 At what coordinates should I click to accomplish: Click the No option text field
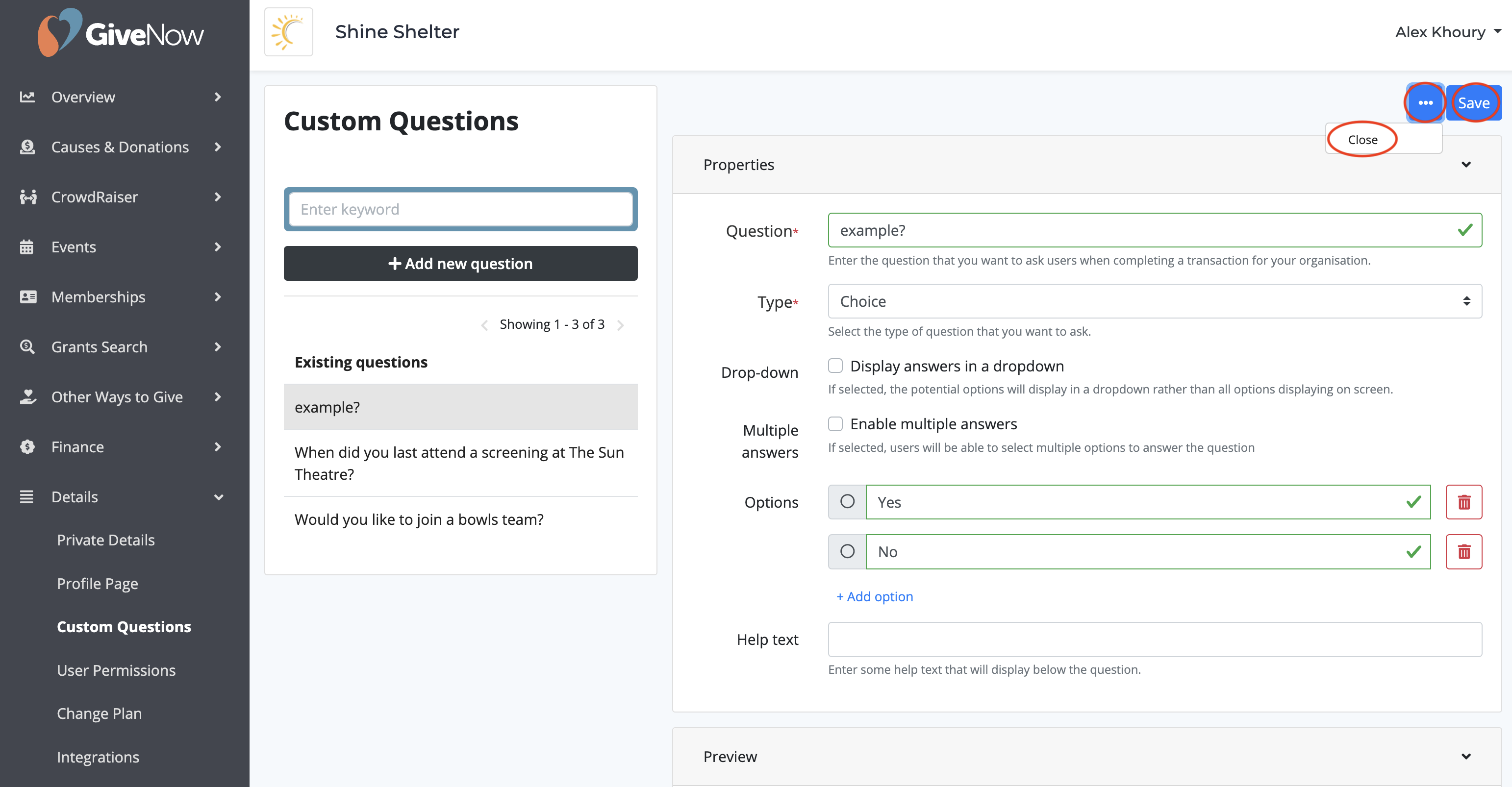pyautogui.click(x=1148, y=552)
